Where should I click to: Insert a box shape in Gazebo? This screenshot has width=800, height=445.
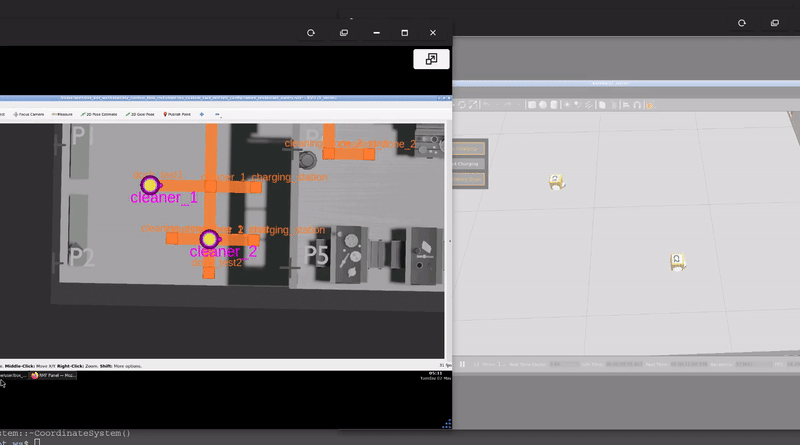[x=532, y=105]
